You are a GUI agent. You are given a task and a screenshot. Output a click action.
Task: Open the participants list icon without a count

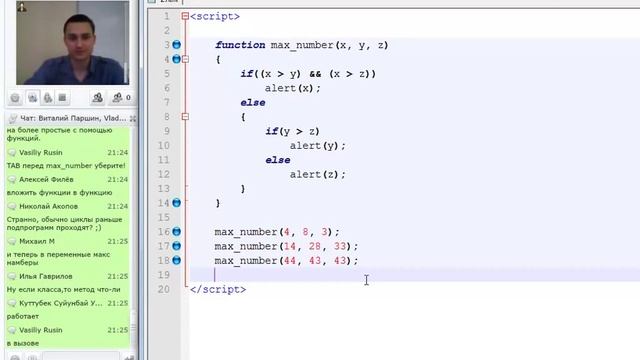click(x=98, y=98)
